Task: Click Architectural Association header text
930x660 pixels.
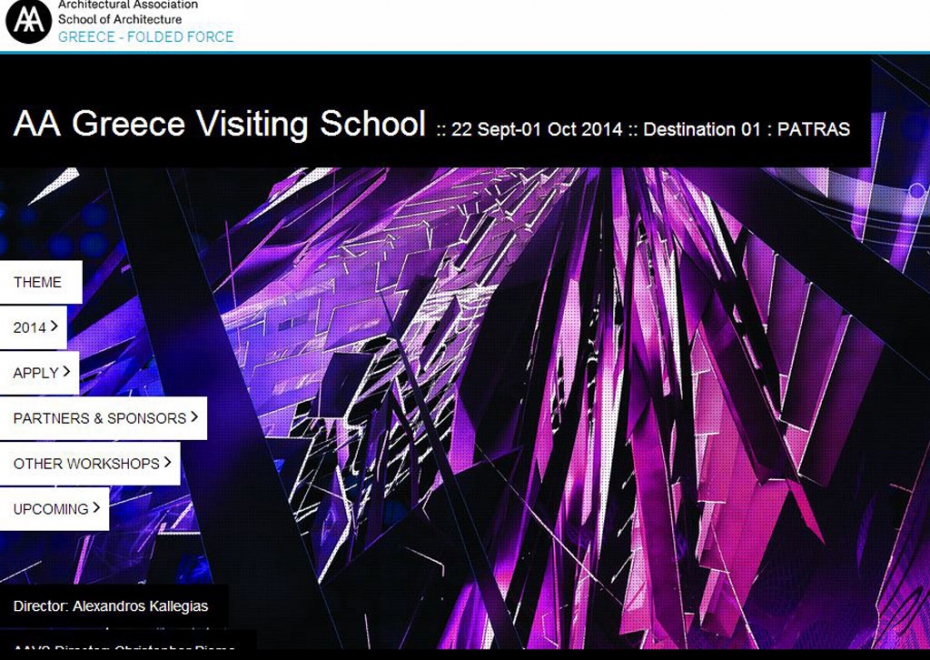Action: (128, 5)
